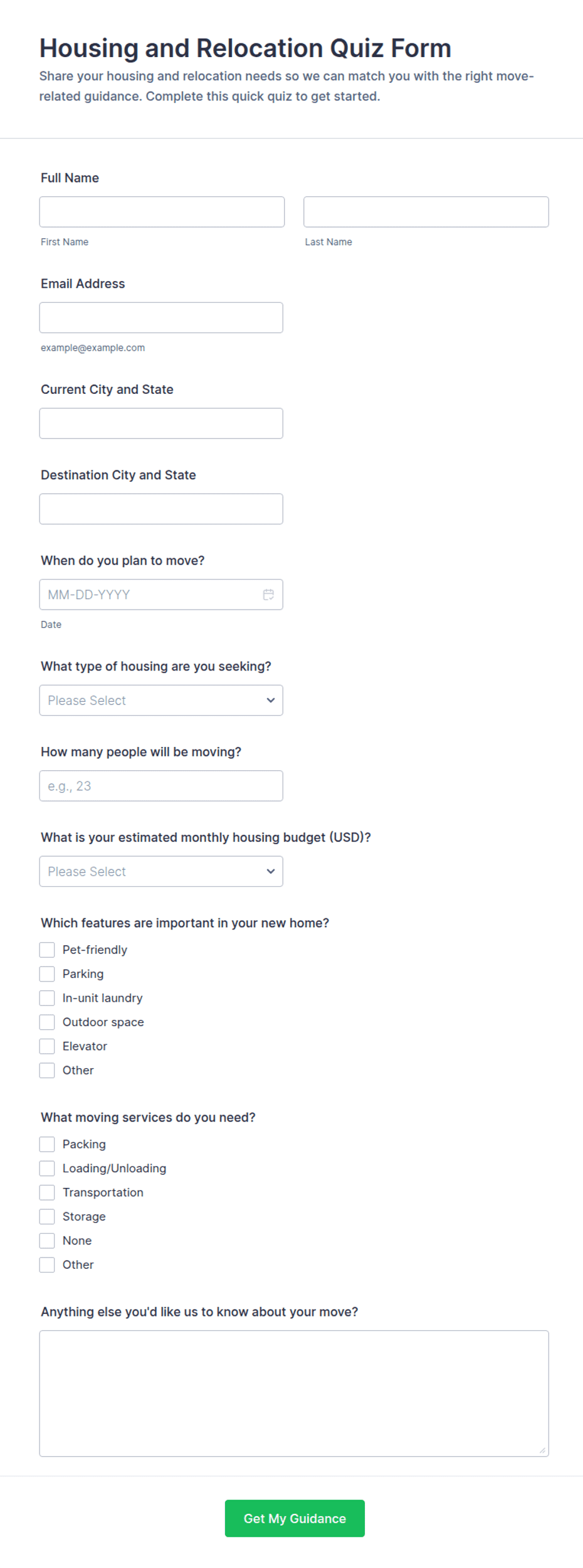Grab the textarea resize handle
Image resolution: width=583 pixels, height=1568 pixels.
point(542,1450)
